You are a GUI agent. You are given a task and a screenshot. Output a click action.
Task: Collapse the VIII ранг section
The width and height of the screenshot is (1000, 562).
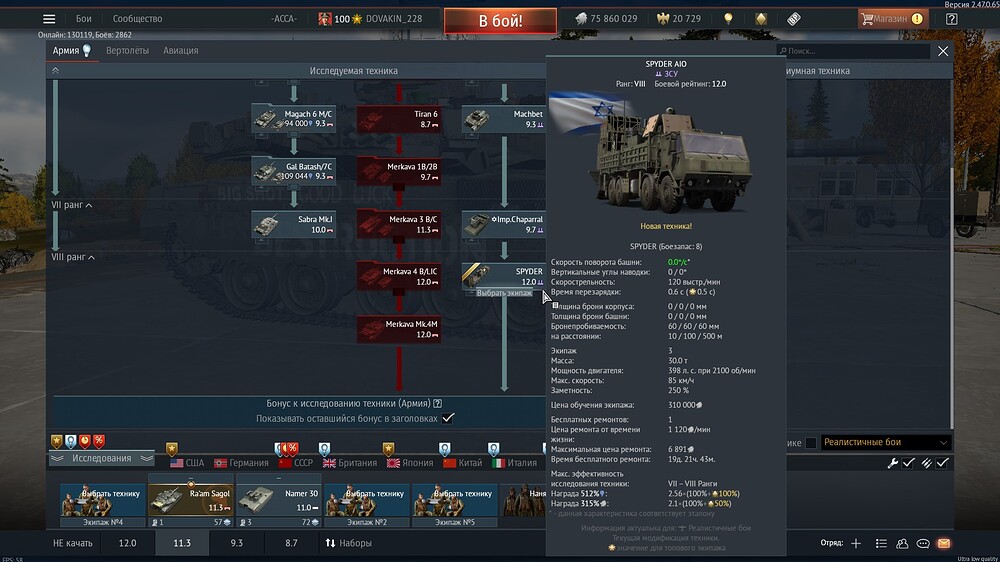(73, 257)
